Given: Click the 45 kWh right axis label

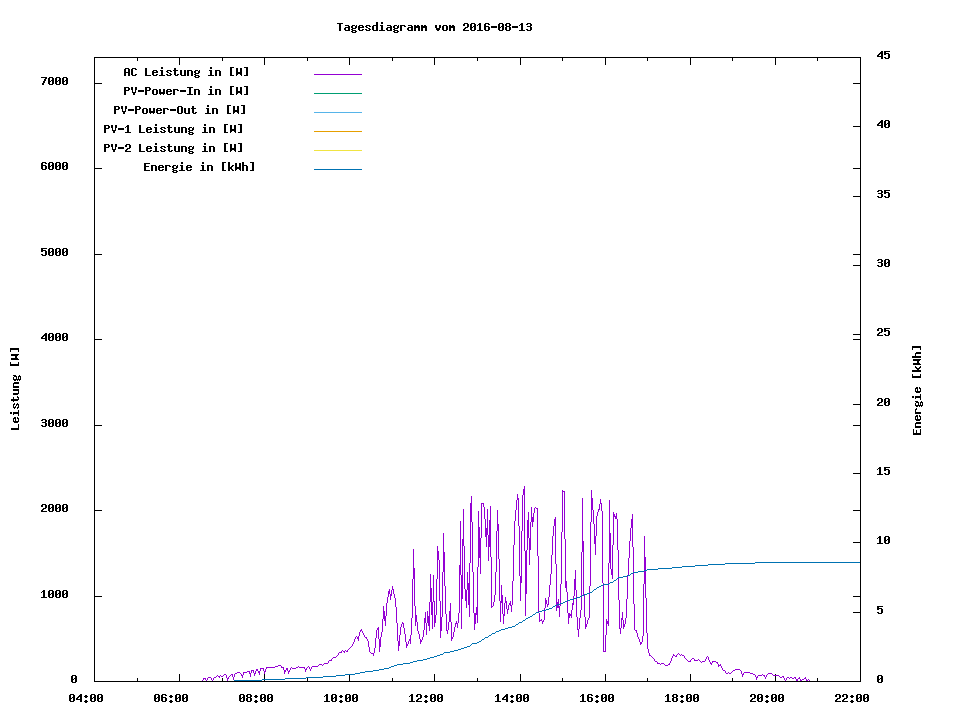Looking at the screenshot, I should click(883, 55).
